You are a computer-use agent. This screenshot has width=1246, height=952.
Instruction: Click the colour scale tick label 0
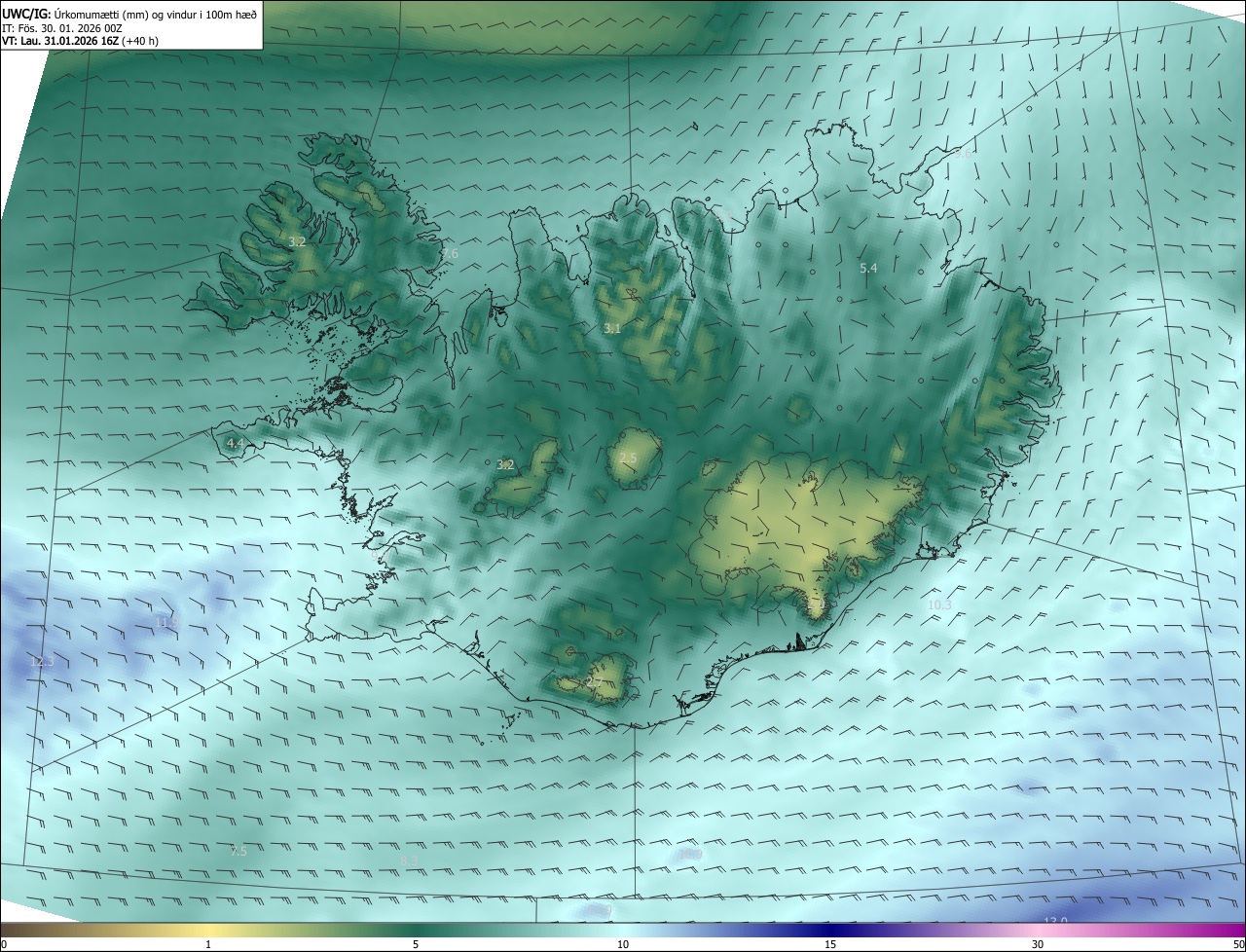pyautogui.click(x=4, y=944)
